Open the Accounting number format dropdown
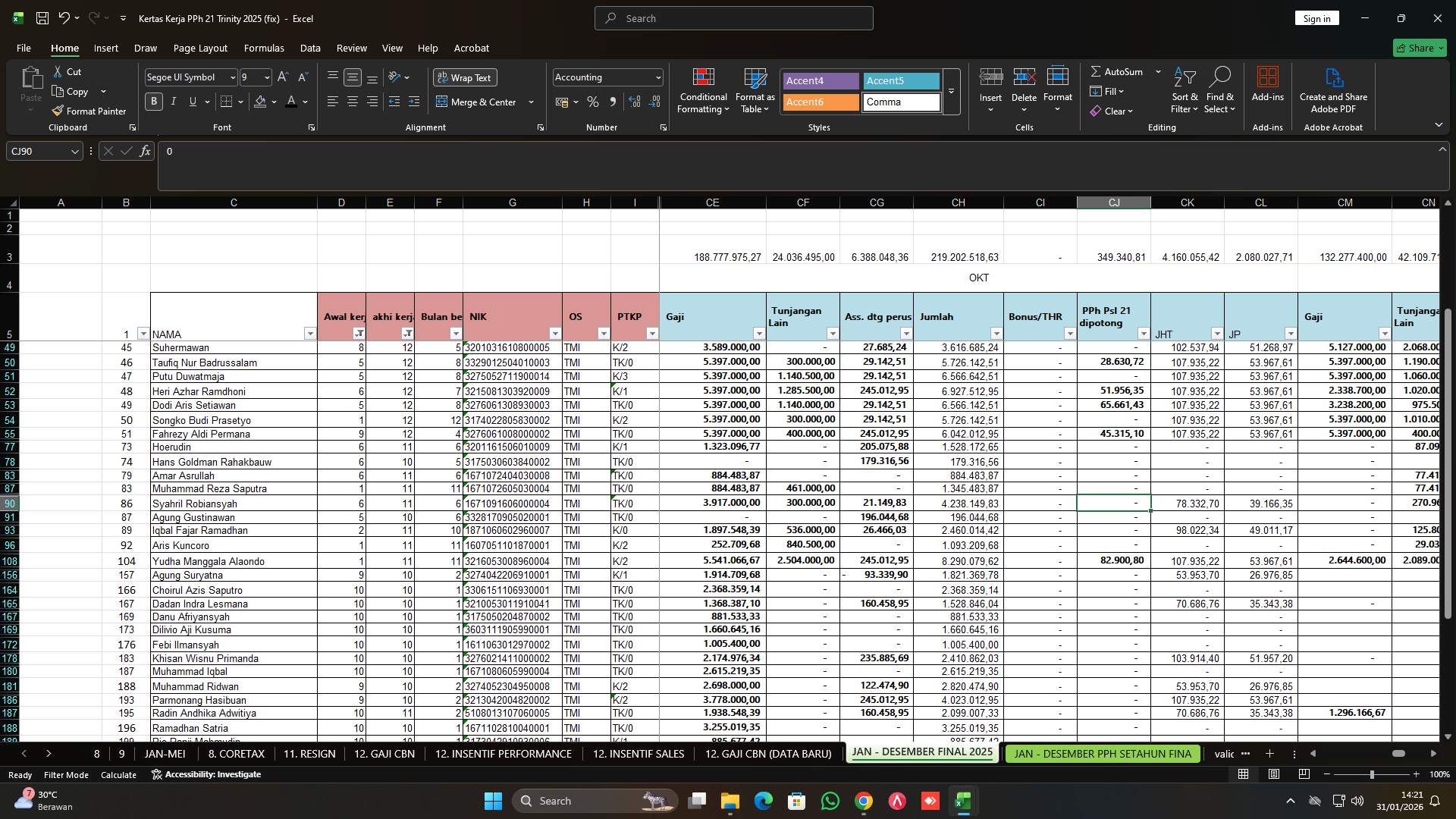The width and height of the screenshot is (1456, 819). point(655,77)
